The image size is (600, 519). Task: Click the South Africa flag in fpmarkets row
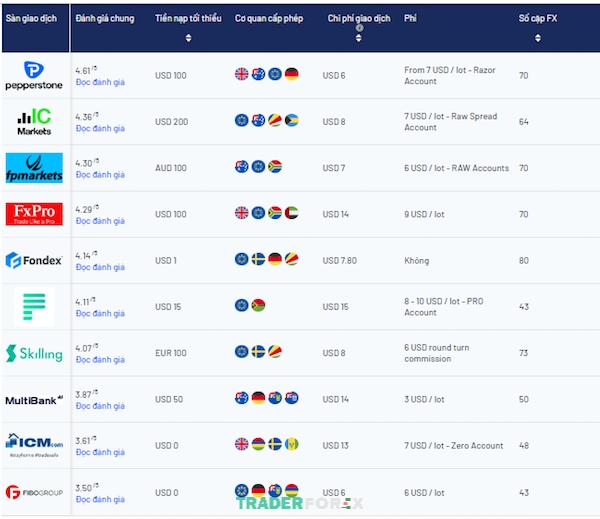(275, 166)
